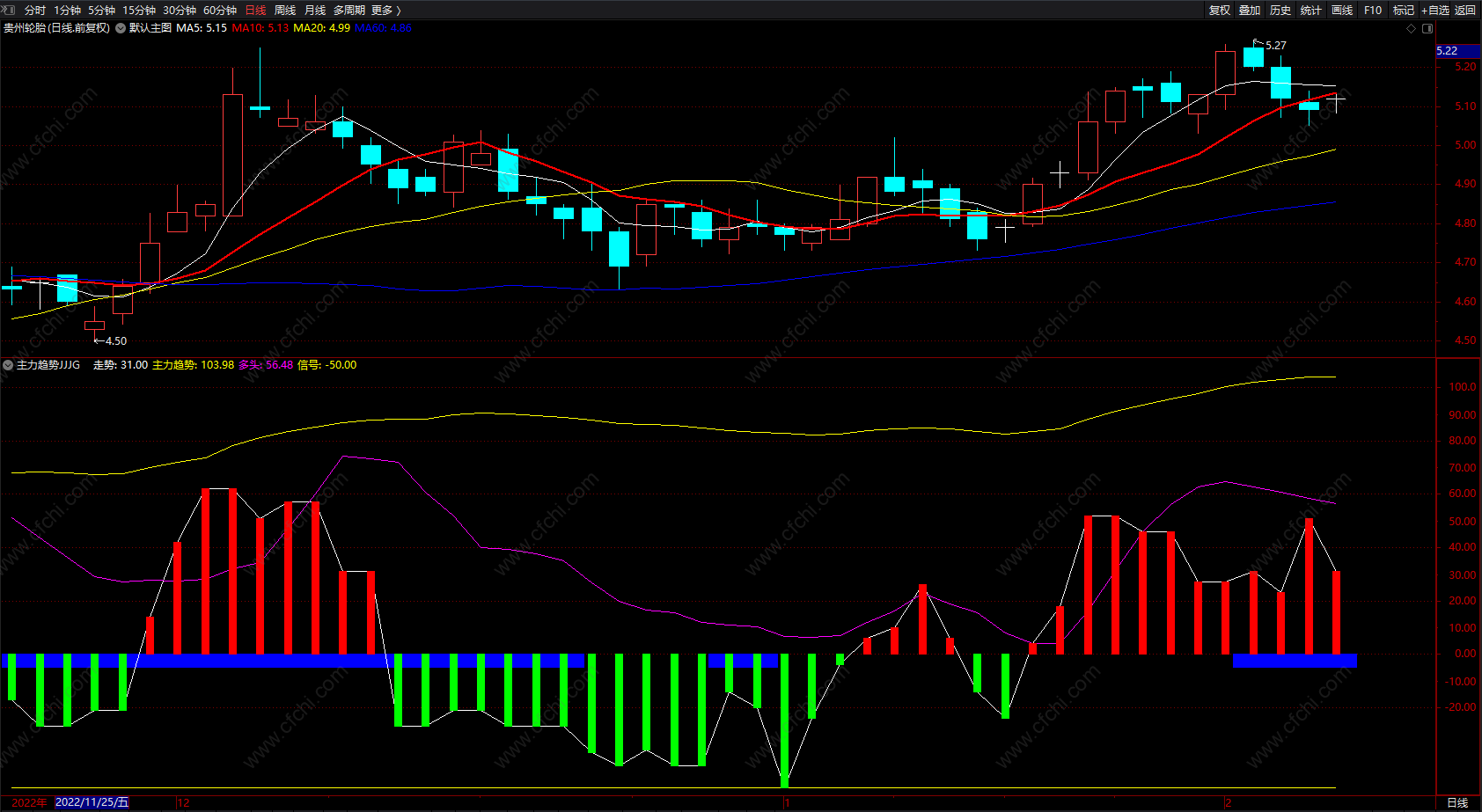Select the 30分钟 period tab
This screenshot has width=1482, height=812.
[180, 11]
